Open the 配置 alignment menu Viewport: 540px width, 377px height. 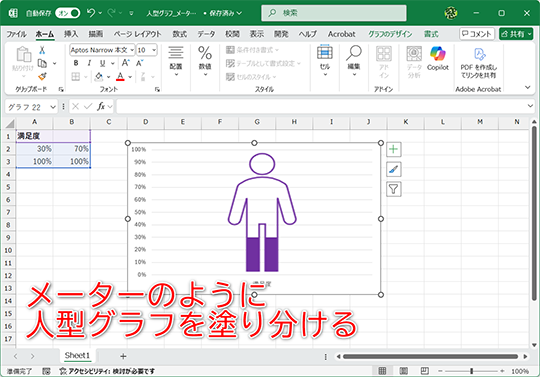pyautogui.click(x=176, y=61)
